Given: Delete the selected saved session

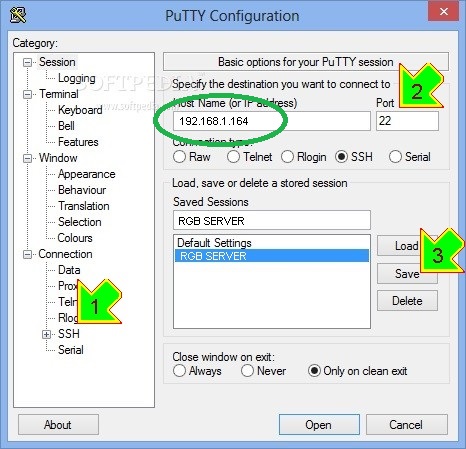Looking at the screenshot, I should (x=407, y=301).
